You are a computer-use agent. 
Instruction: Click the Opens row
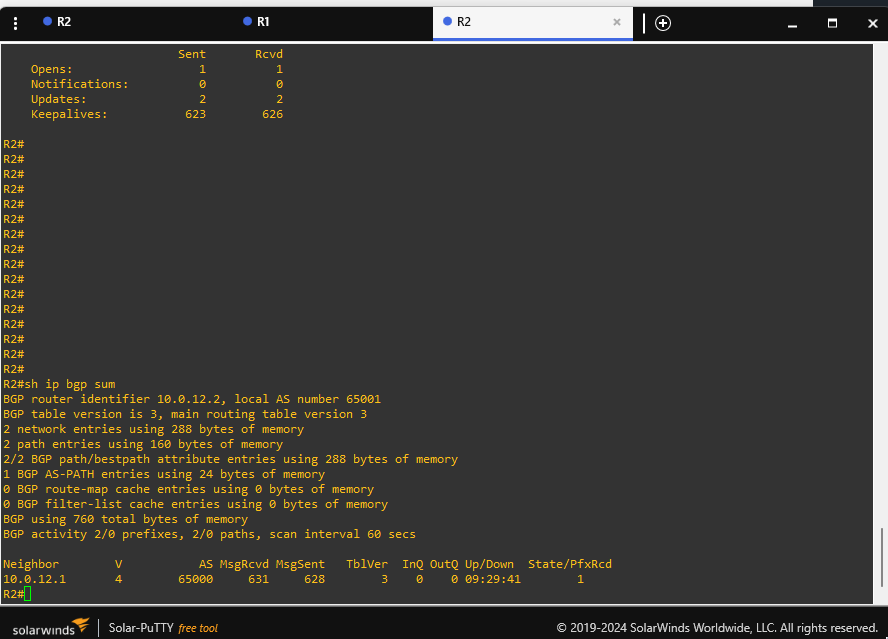point(157,69)
